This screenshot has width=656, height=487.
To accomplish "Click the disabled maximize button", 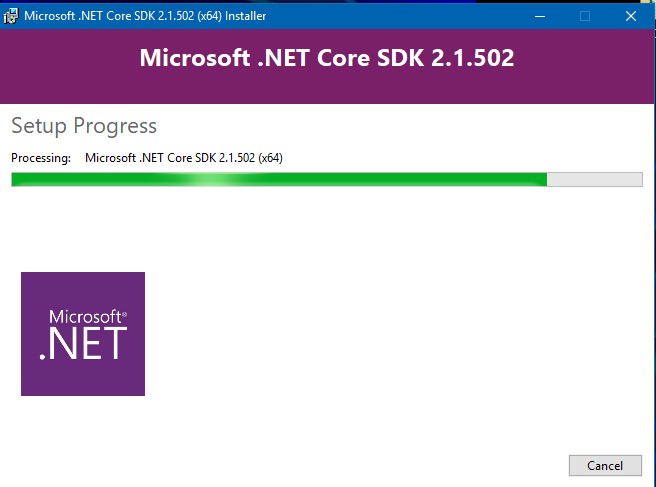I will coord(585,16).
